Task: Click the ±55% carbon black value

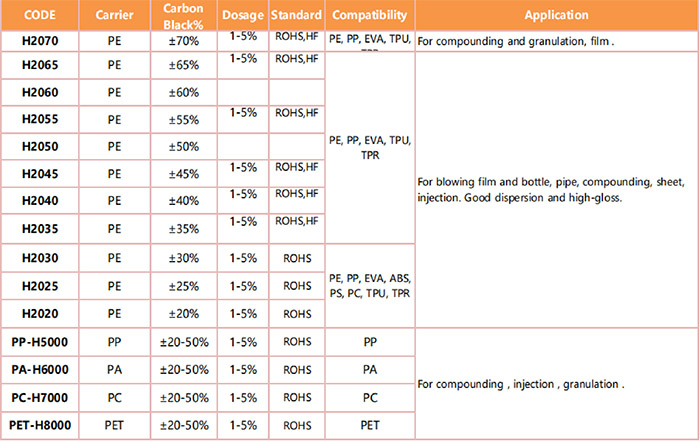Action: (183, 120)
